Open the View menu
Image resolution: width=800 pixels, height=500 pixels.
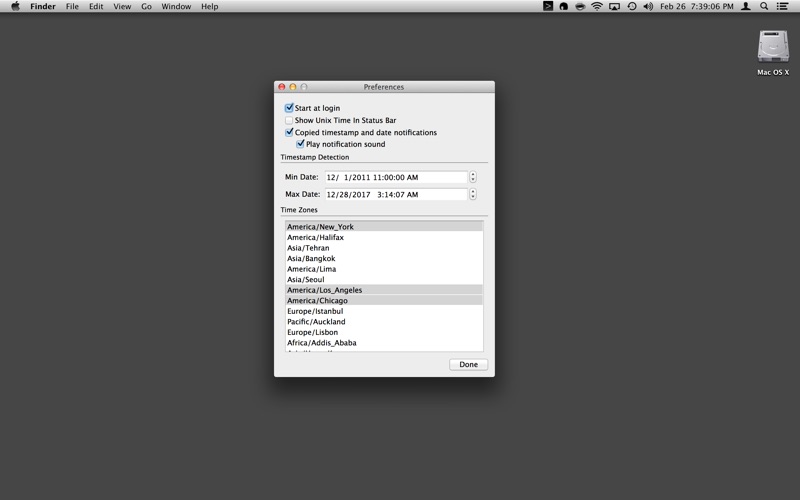(x=122, y=6)
